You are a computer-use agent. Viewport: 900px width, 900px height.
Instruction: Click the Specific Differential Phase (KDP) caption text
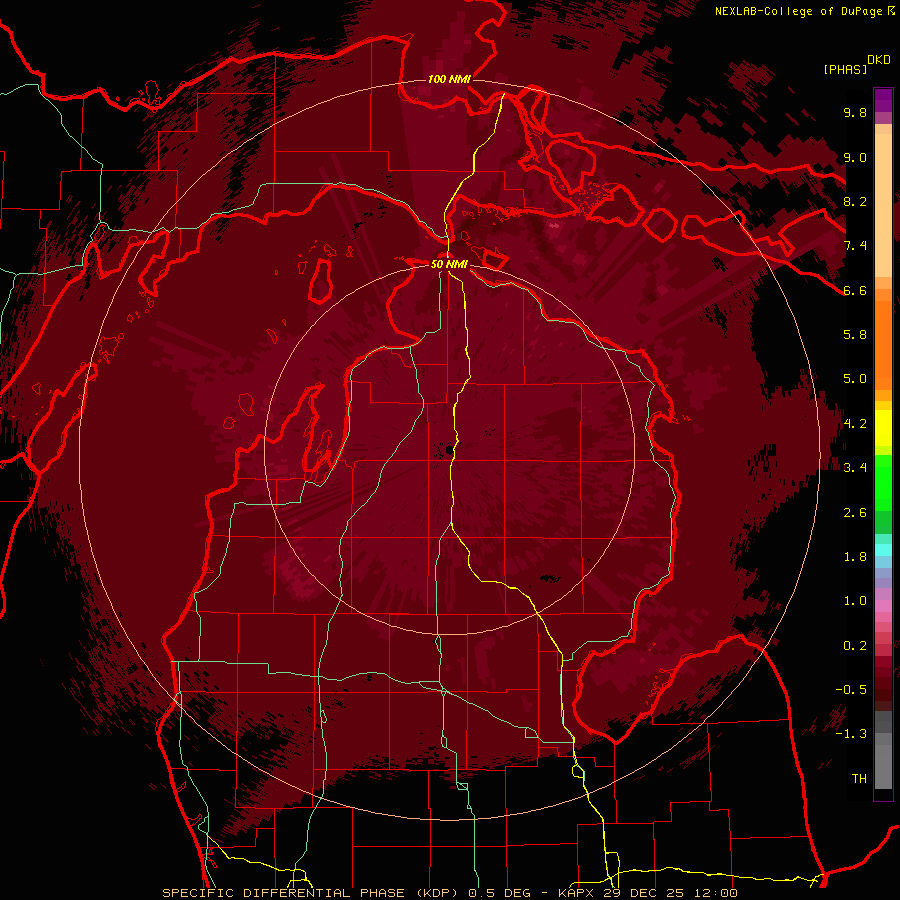click(312, 893)
